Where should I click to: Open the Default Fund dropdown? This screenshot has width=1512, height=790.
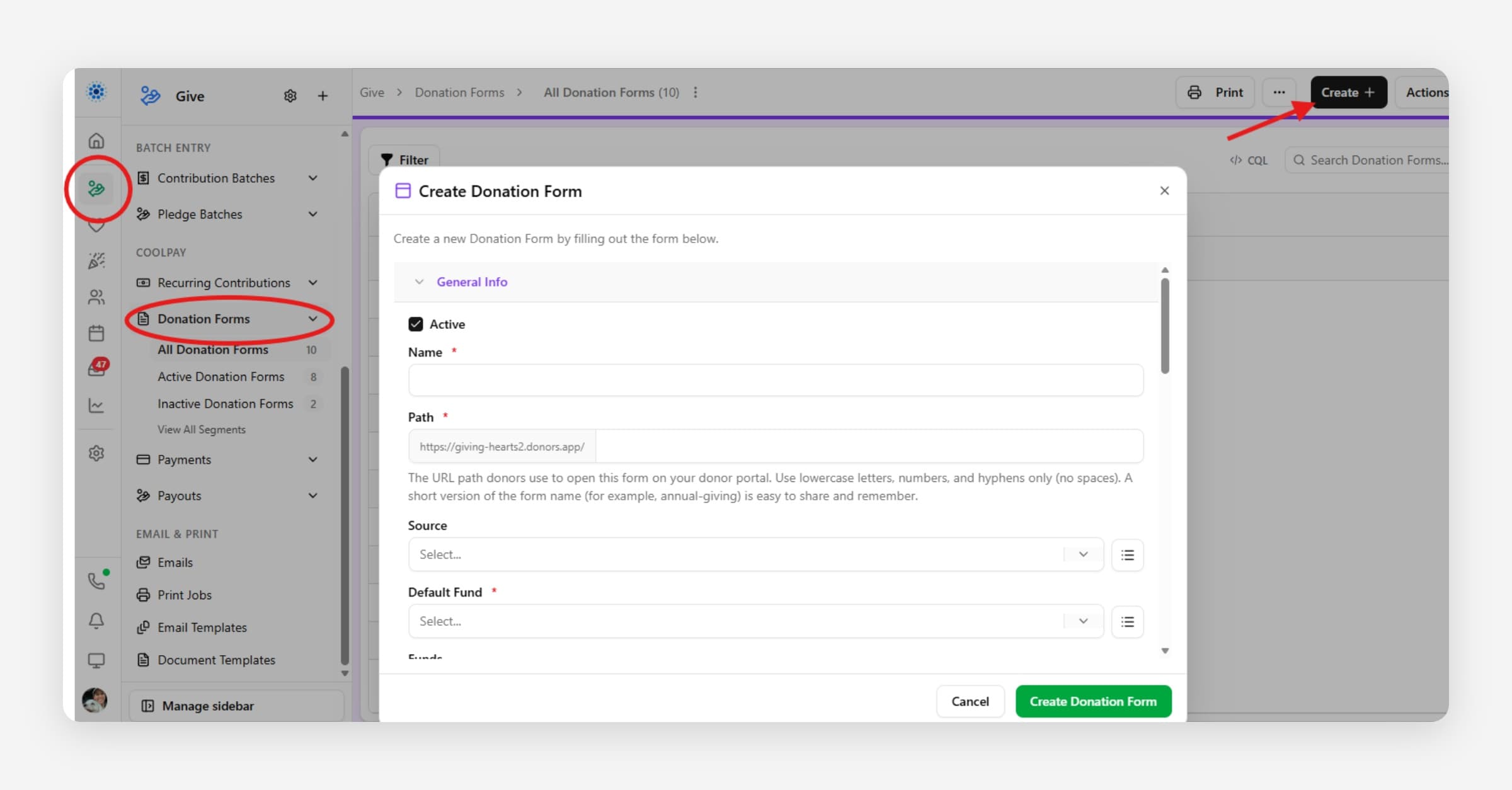(756, 622)
